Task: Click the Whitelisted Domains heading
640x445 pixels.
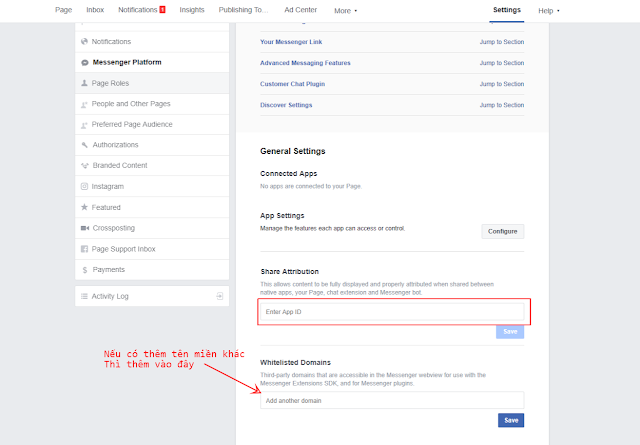Action: coord(295,363)
